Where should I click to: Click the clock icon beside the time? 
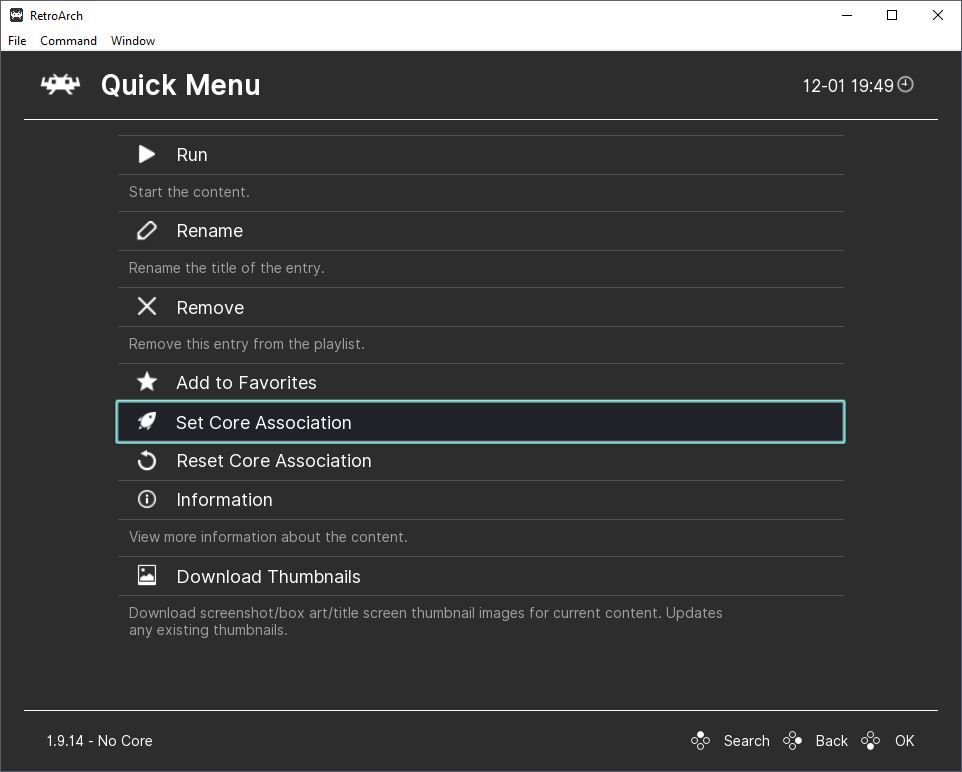tap(906, 85)
